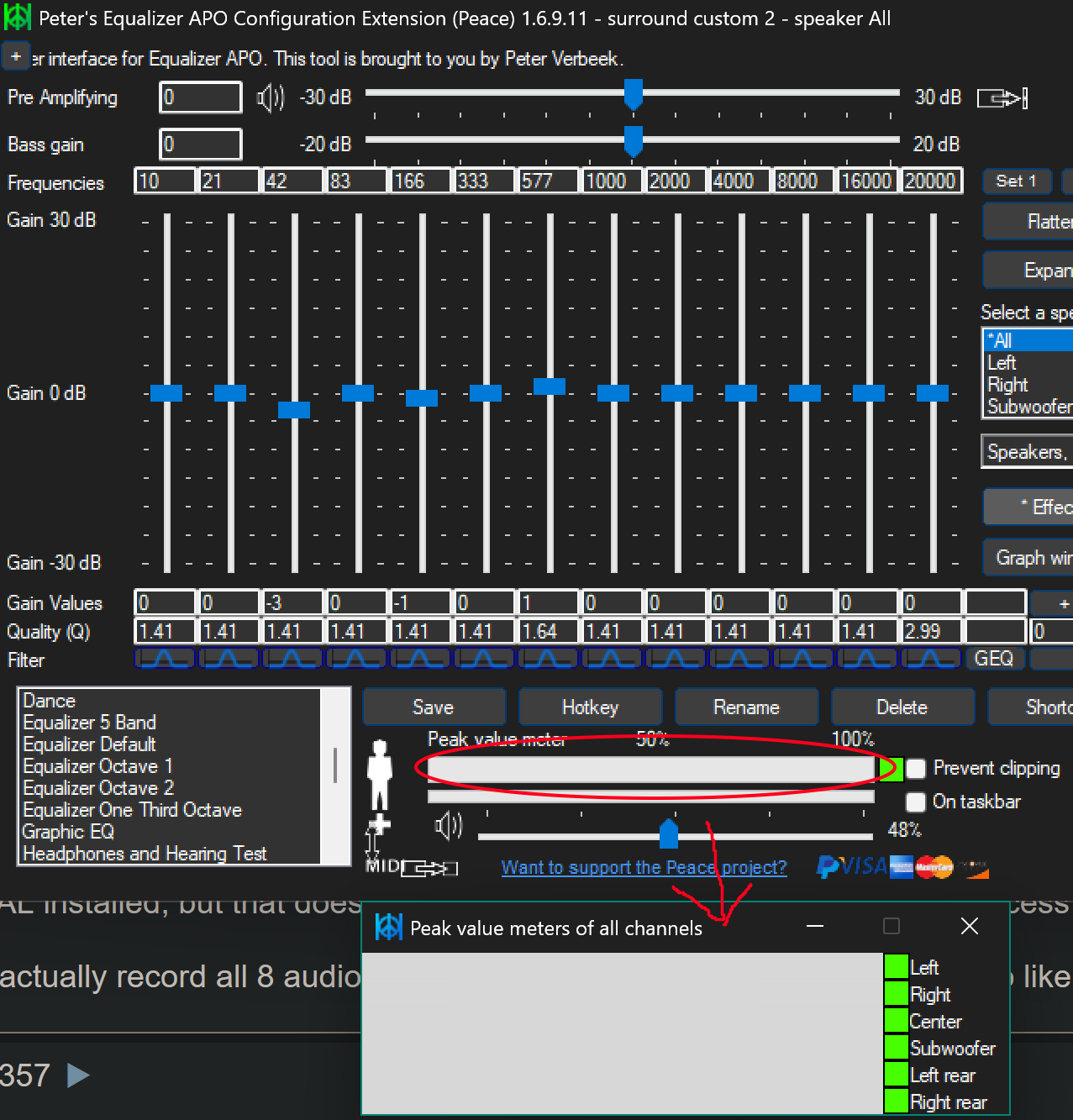
Task: Choose the Graphic EQ preset
Action: click(171, 832)
